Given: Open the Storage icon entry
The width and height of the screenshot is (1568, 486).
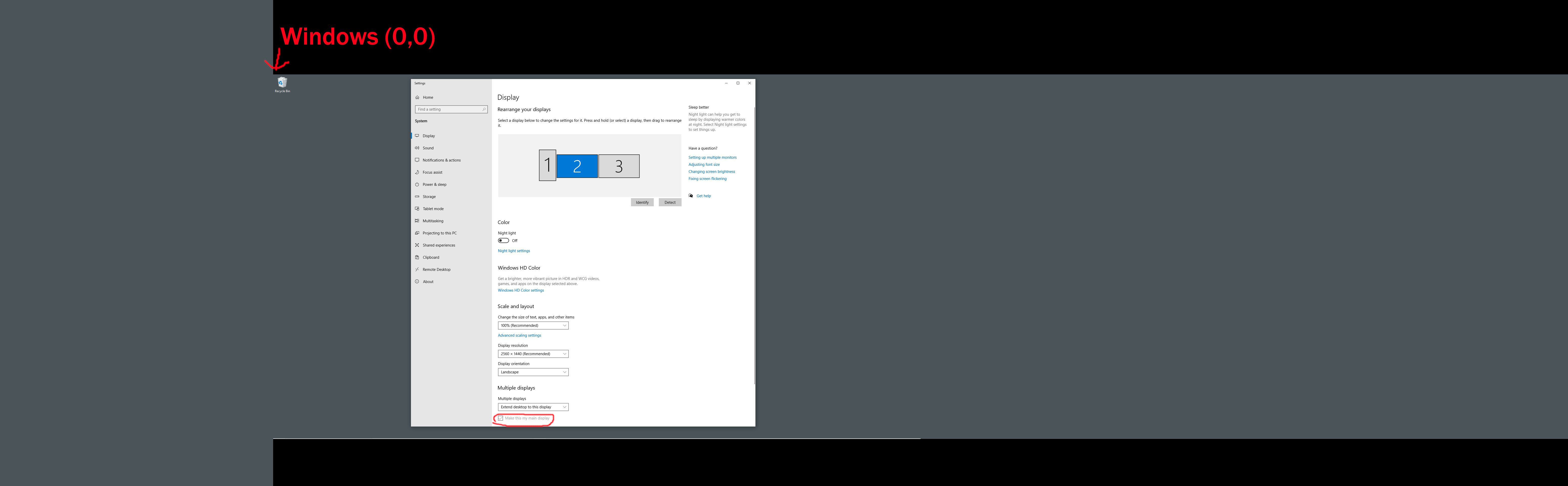Looking at the screenshot, I should pos(417,197).
